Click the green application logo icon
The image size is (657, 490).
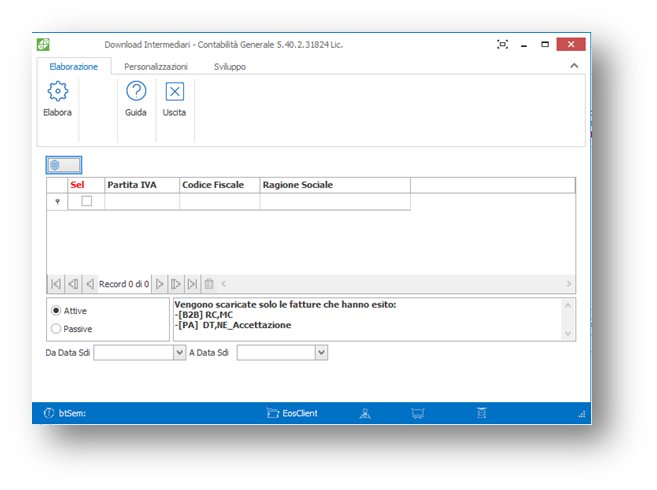[x=43, y=44]
